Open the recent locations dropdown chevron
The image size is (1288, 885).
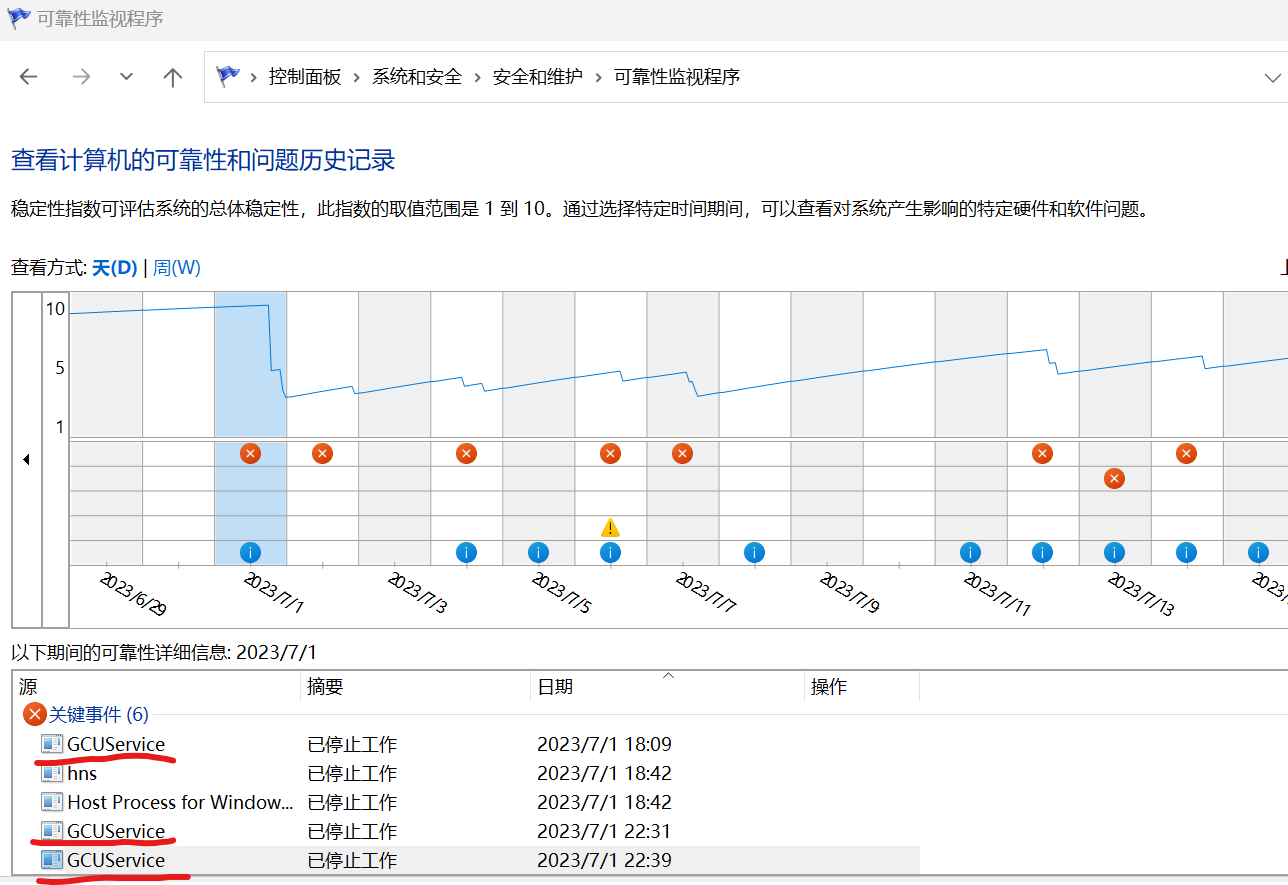click(x=126, y=77)
